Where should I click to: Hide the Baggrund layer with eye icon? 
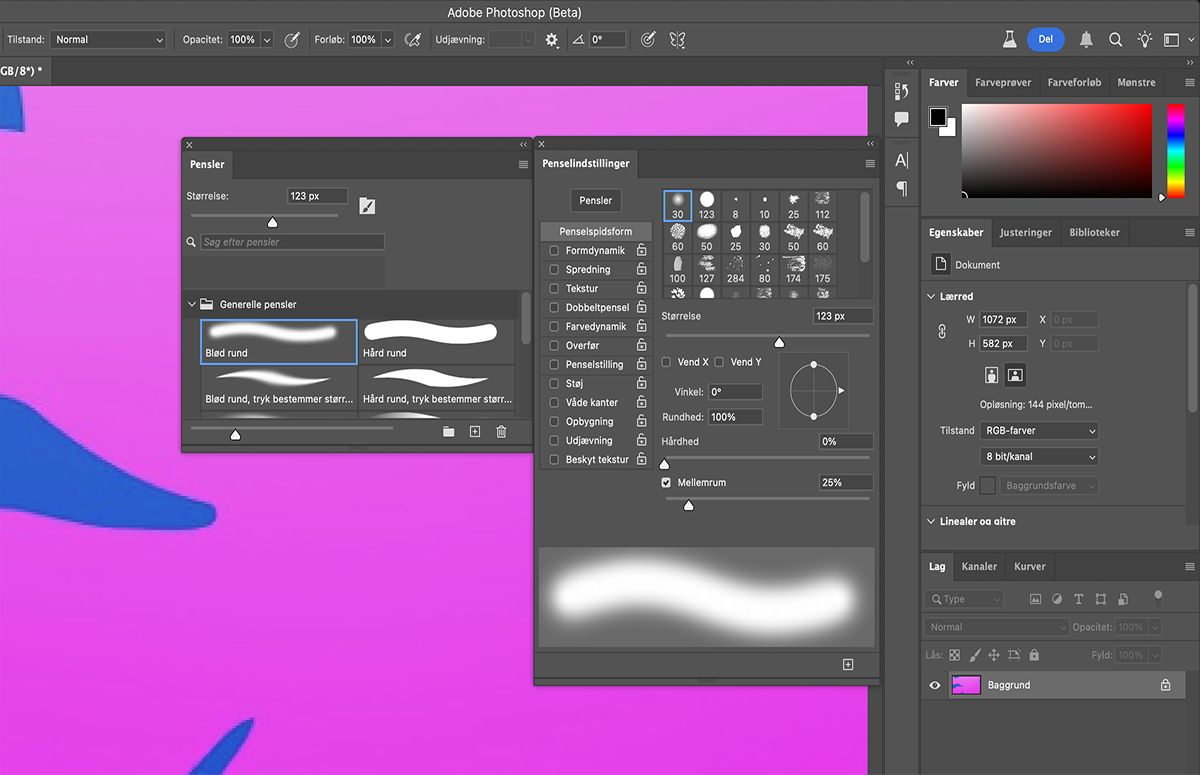tap(935, 685)
